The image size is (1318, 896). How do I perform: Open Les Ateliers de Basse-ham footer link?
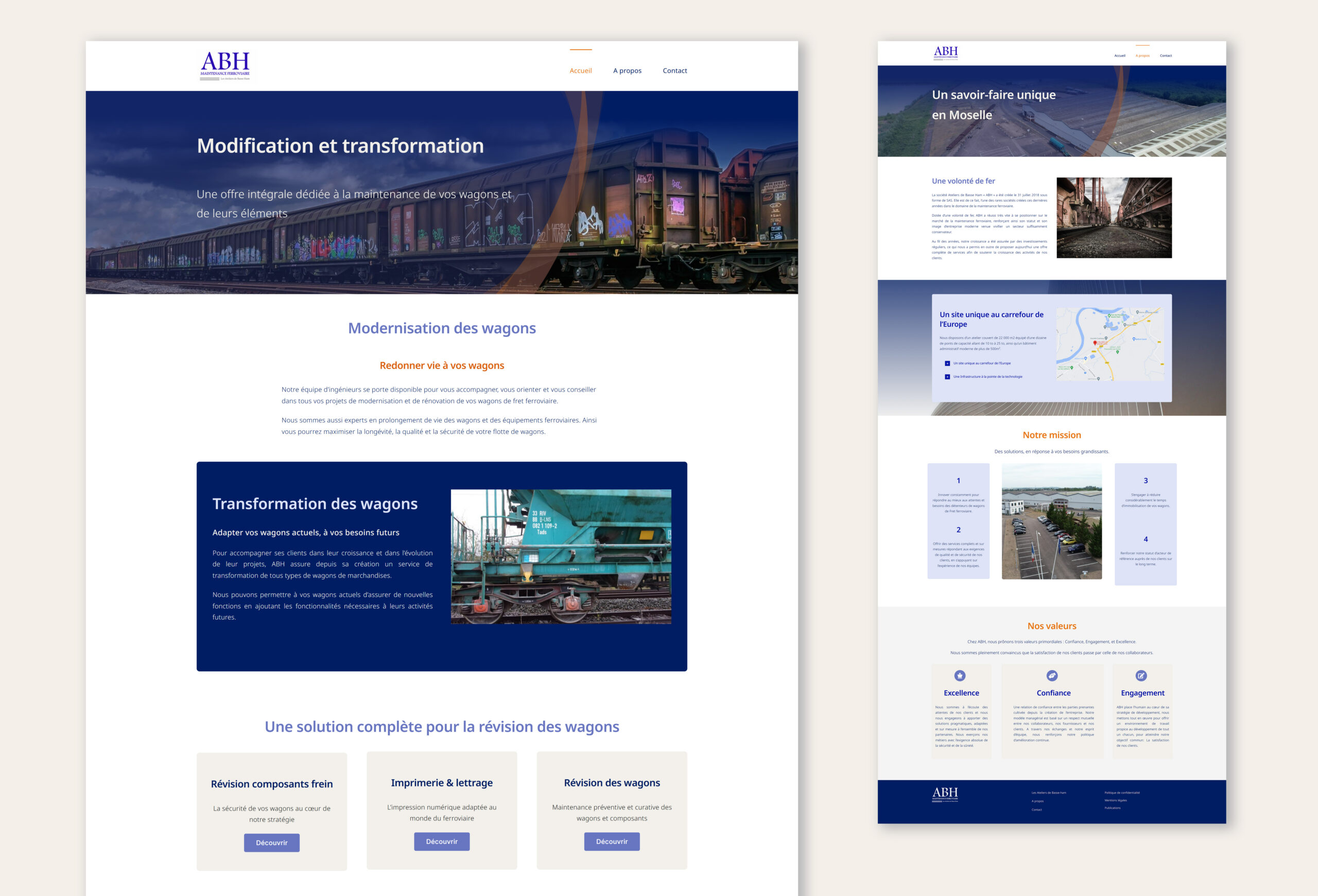pyautogui.click(x=1049, y=793)
